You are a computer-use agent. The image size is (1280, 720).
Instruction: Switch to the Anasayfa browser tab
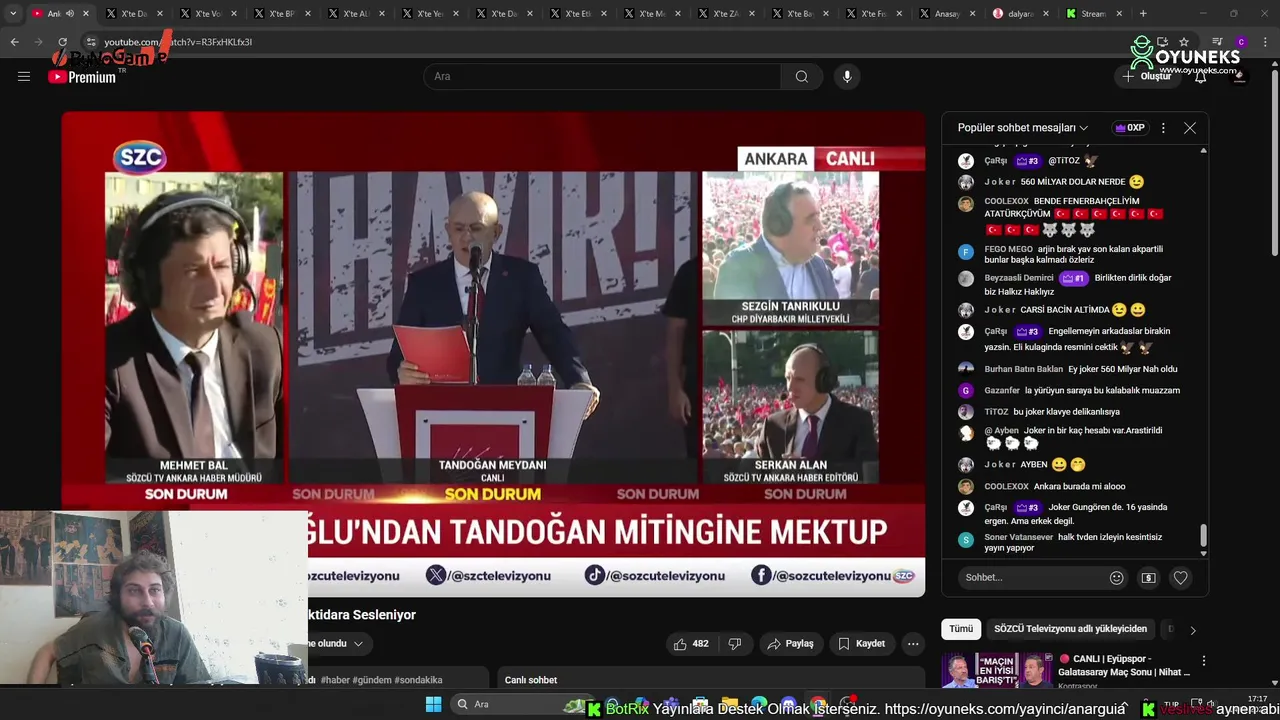[945, 14]
